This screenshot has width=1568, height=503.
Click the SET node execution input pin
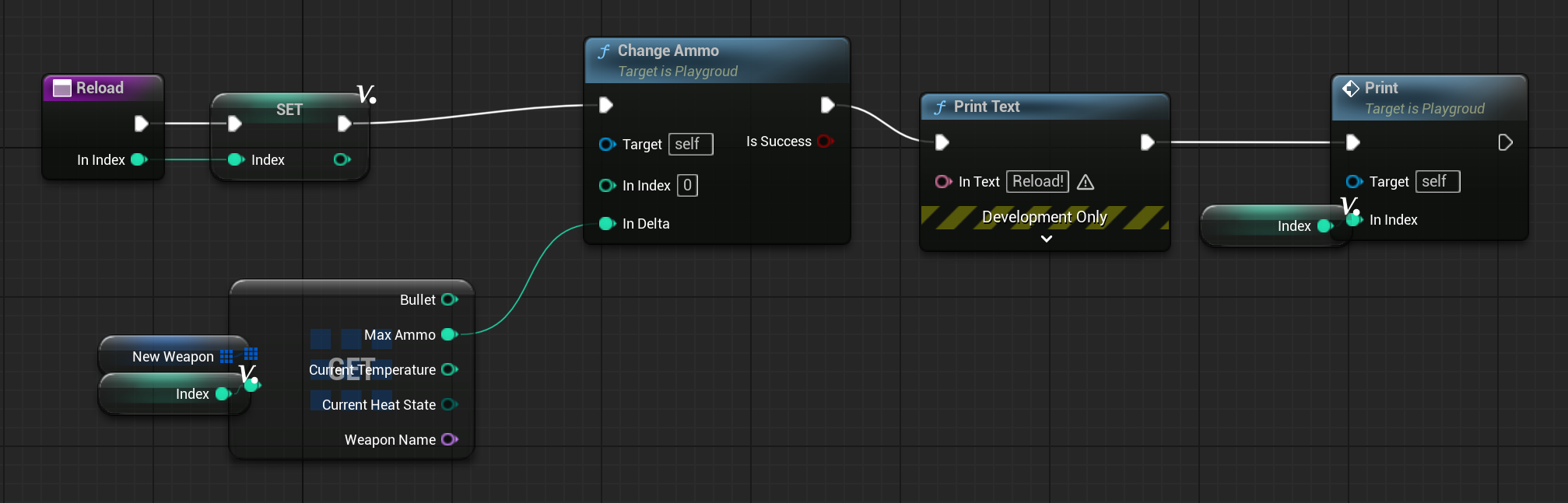[x=234, y=123]
